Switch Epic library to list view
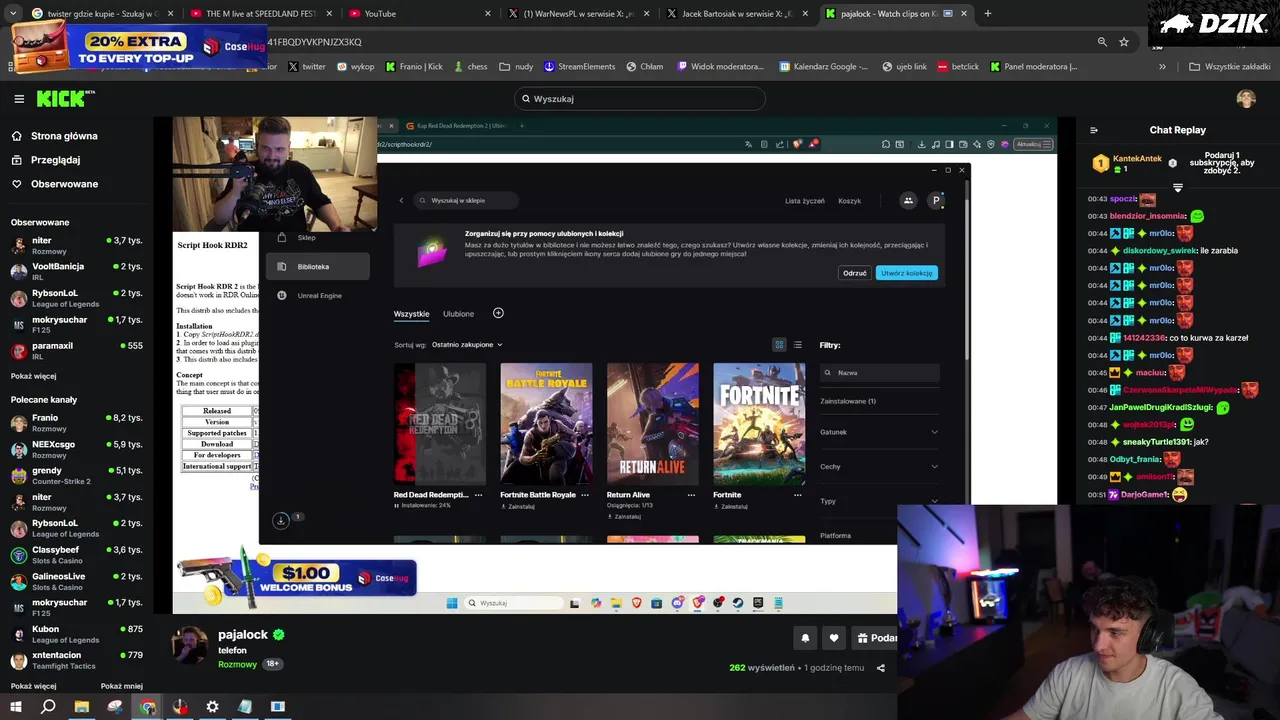This screenshot has width=1280, height=720. (797, 345)
